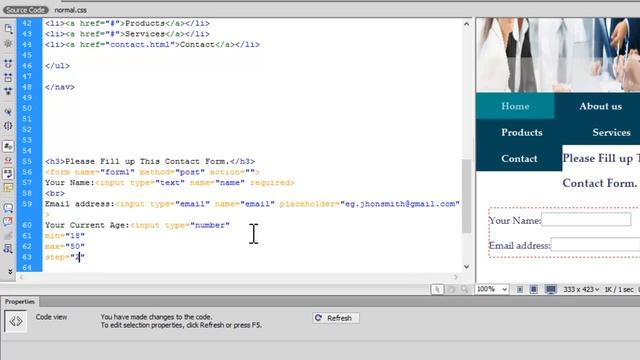The height and width of the screenshot is (360, 640).
Task: Toggle word wrap in code view
Action: (x=8, y=173)
